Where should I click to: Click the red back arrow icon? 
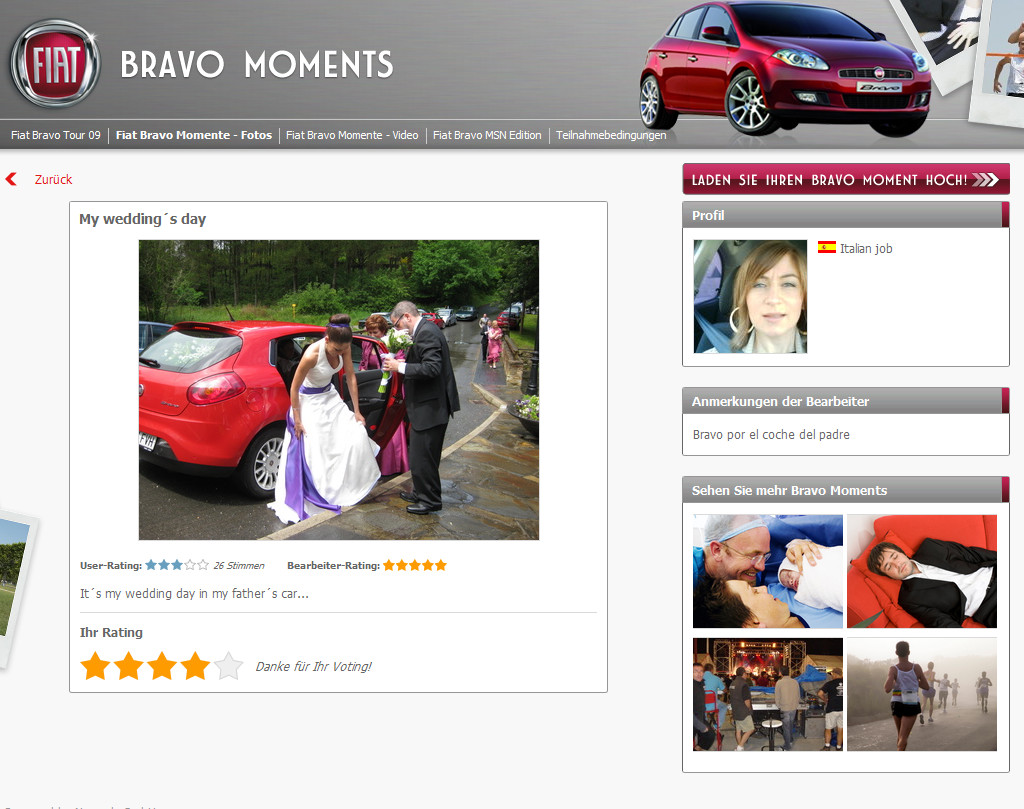pyautogui.click(x=11, y=179)
